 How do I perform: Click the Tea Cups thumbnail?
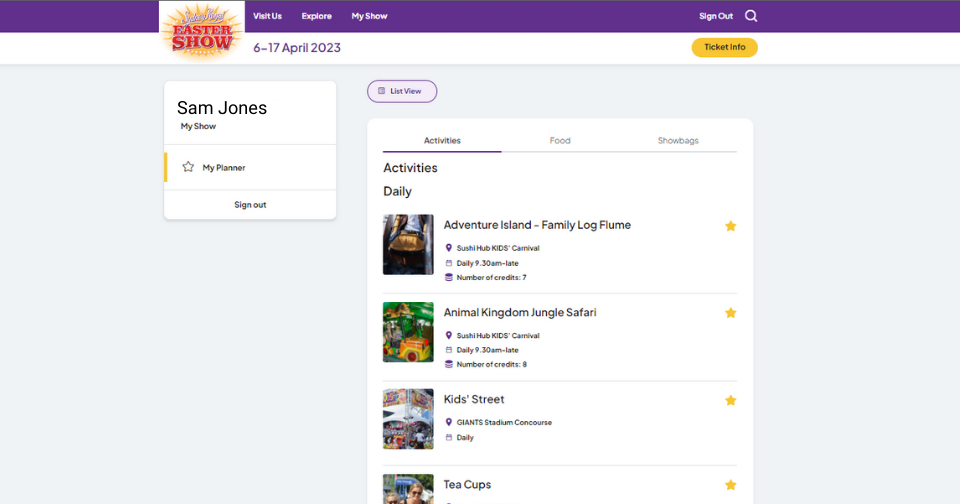(x=408, y=489)
